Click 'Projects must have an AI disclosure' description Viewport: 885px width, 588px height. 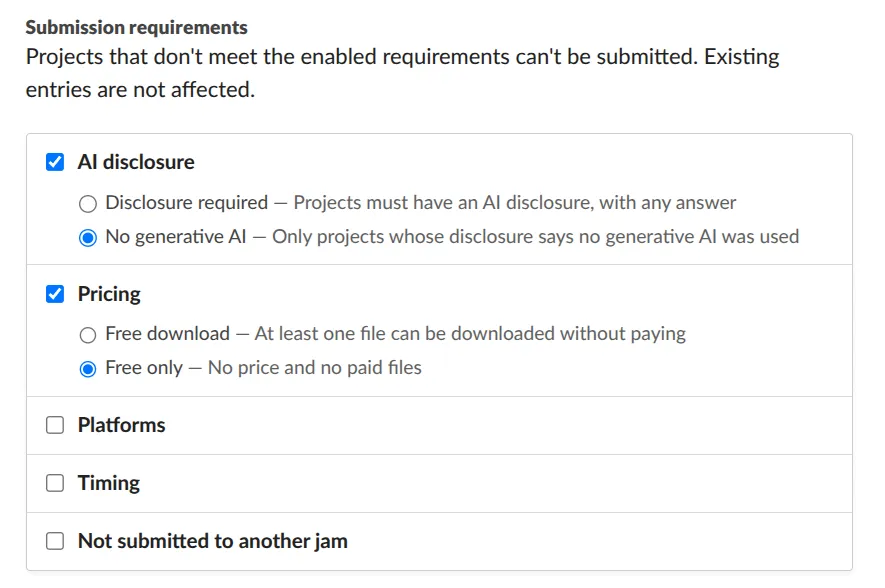click(x=515, y=203)
